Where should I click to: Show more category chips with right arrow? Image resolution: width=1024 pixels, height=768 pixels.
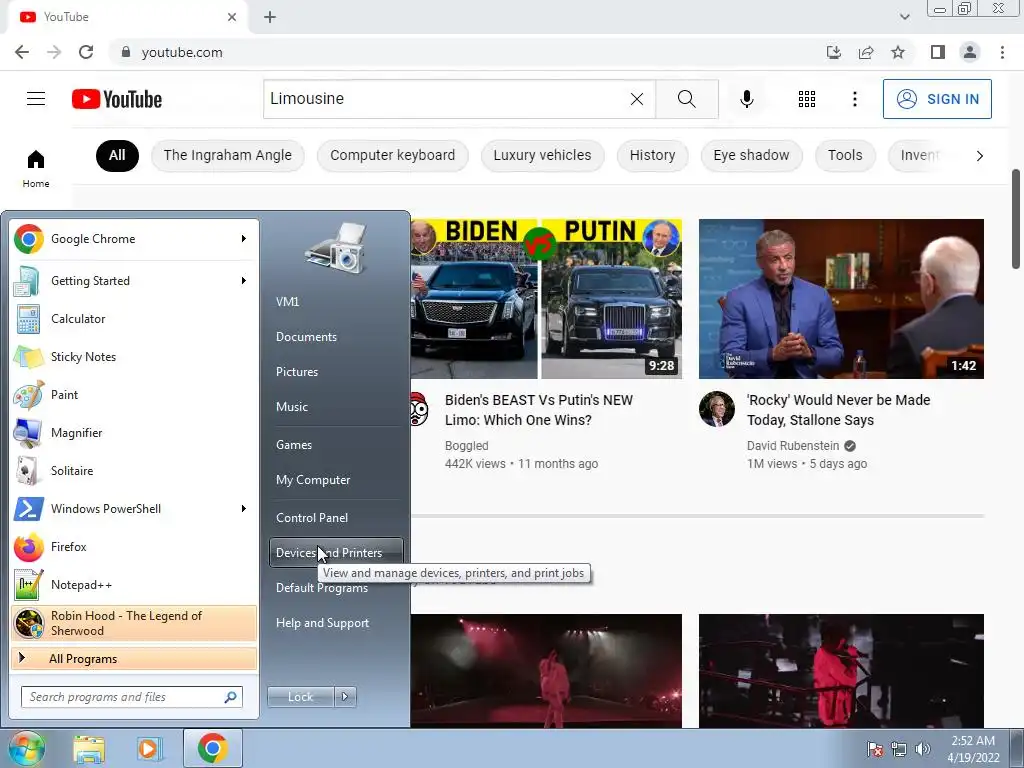pyautogui.click(x=979, y=155)
